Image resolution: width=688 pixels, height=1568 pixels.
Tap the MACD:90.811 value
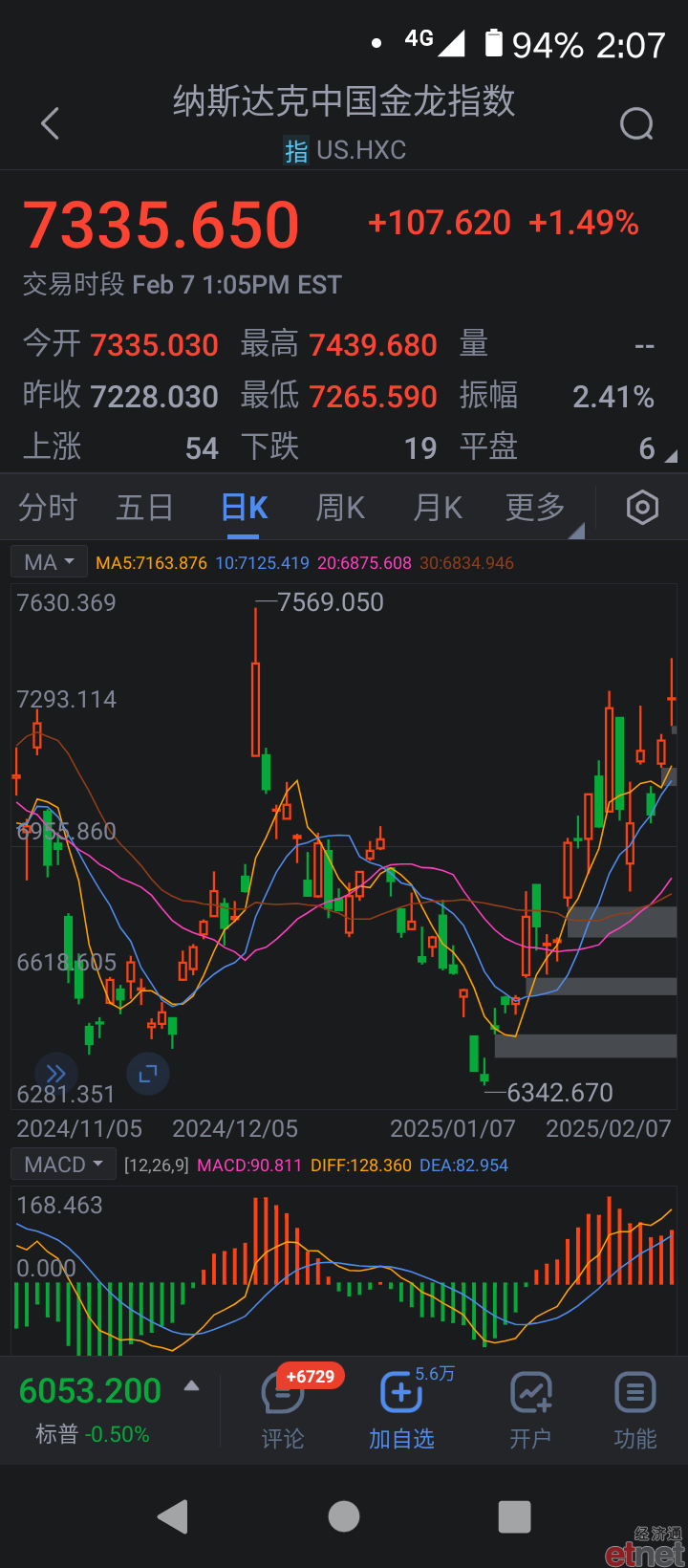(249, 1165)
